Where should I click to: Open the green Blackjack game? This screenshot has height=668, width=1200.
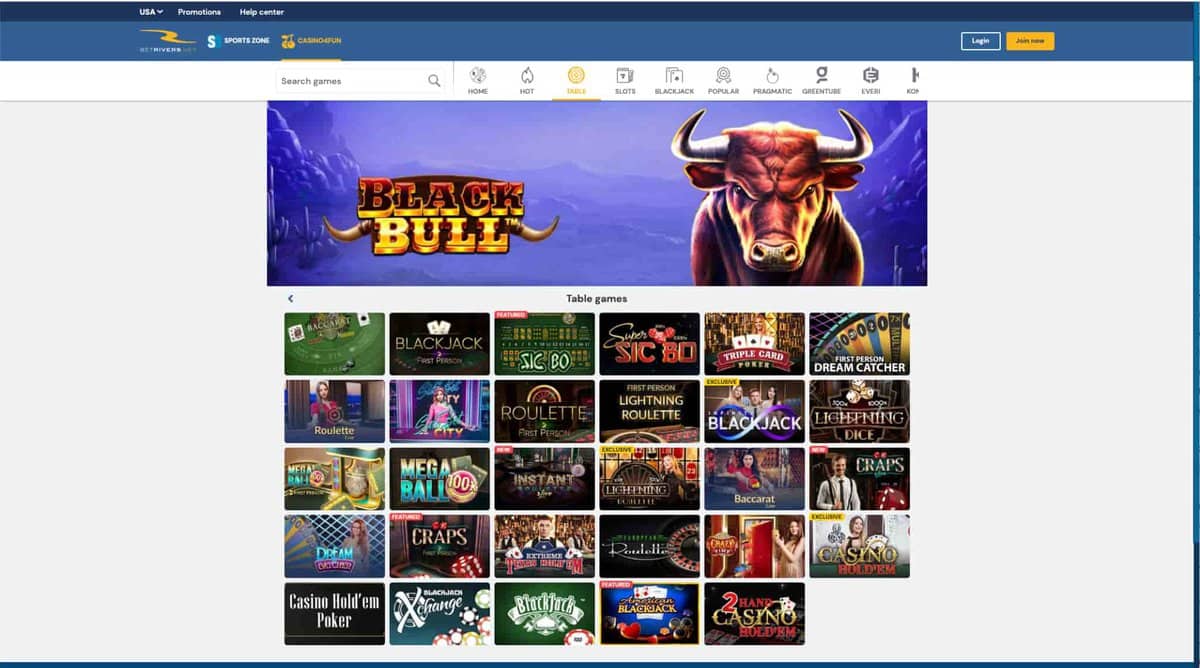(x=544, y=614)
